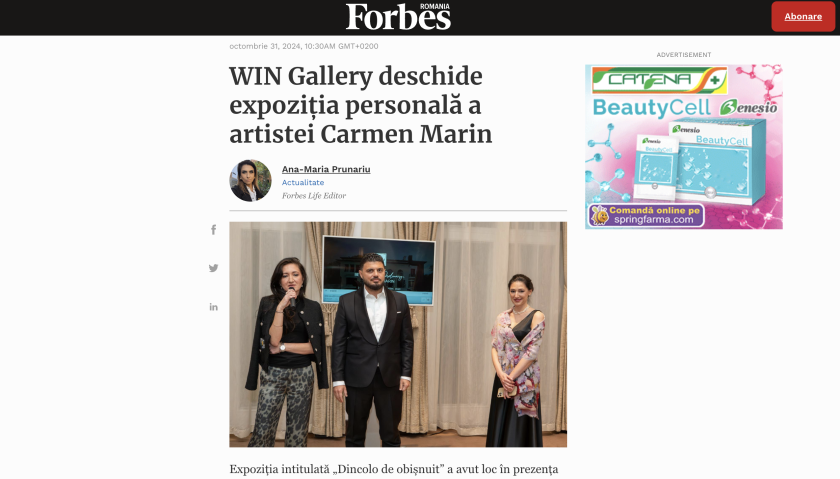Viewport: 840px width, 479px height.
Task: Click the Catena logo in advertisement
Action: pyautogui.click(x=659, y=80)
